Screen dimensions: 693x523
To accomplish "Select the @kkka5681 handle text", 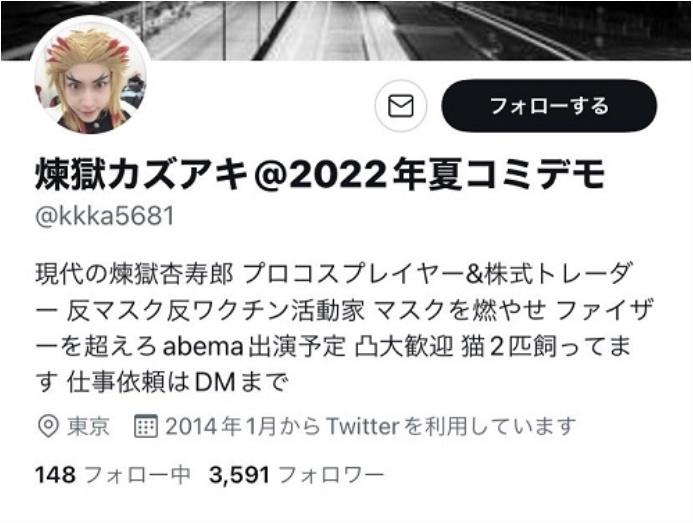I will tap(105, 216).
